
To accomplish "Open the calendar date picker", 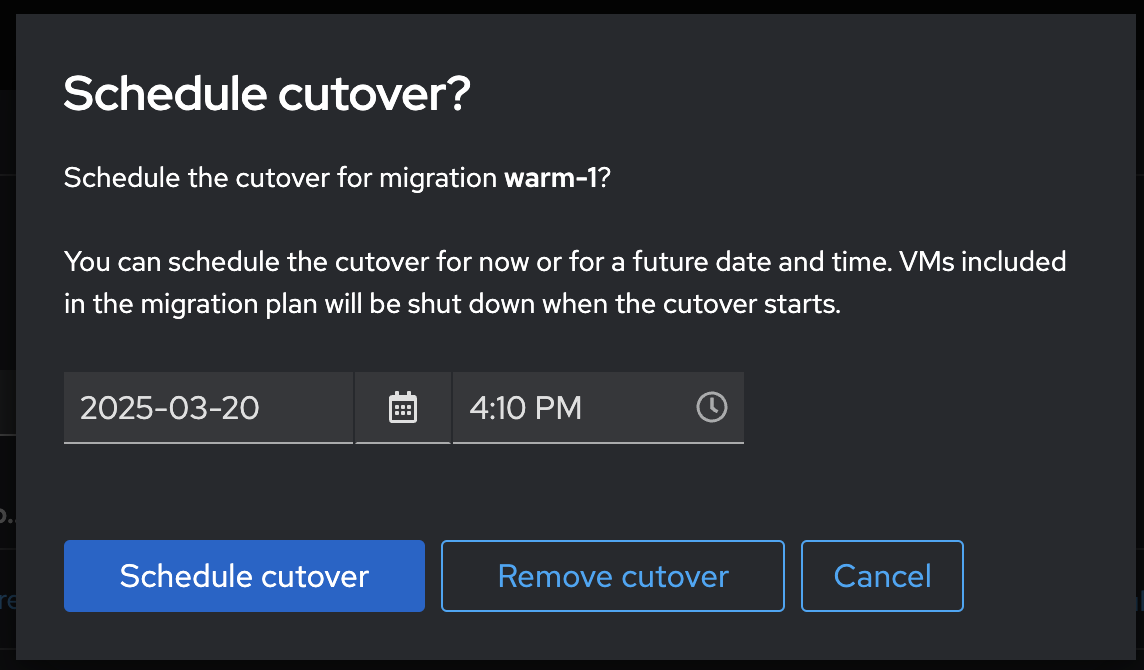I will 402,408.
